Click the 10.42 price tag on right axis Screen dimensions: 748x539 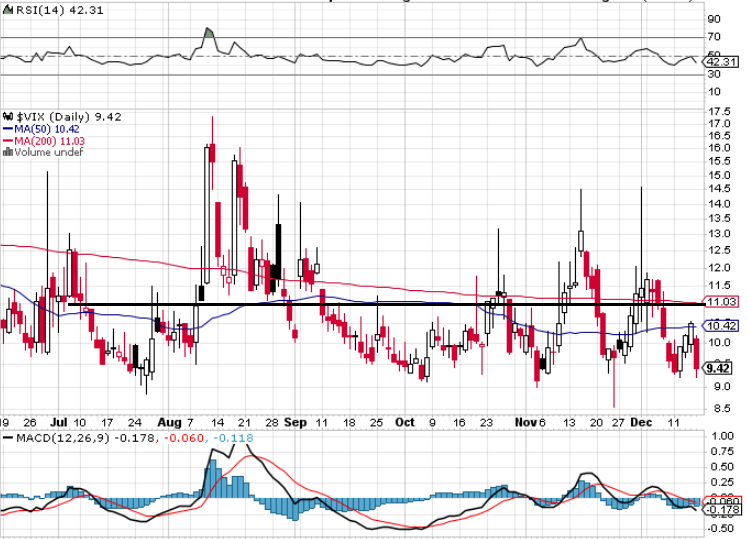[x=721, y=326]
